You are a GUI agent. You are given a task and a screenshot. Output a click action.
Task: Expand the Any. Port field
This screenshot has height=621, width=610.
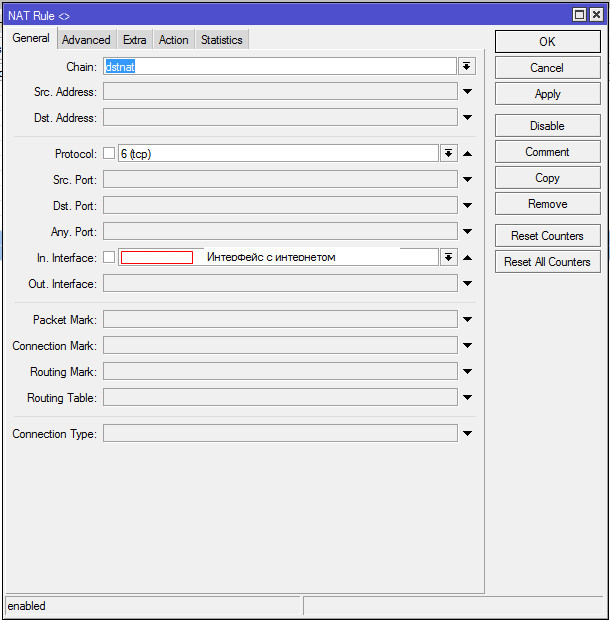point(467,231)
